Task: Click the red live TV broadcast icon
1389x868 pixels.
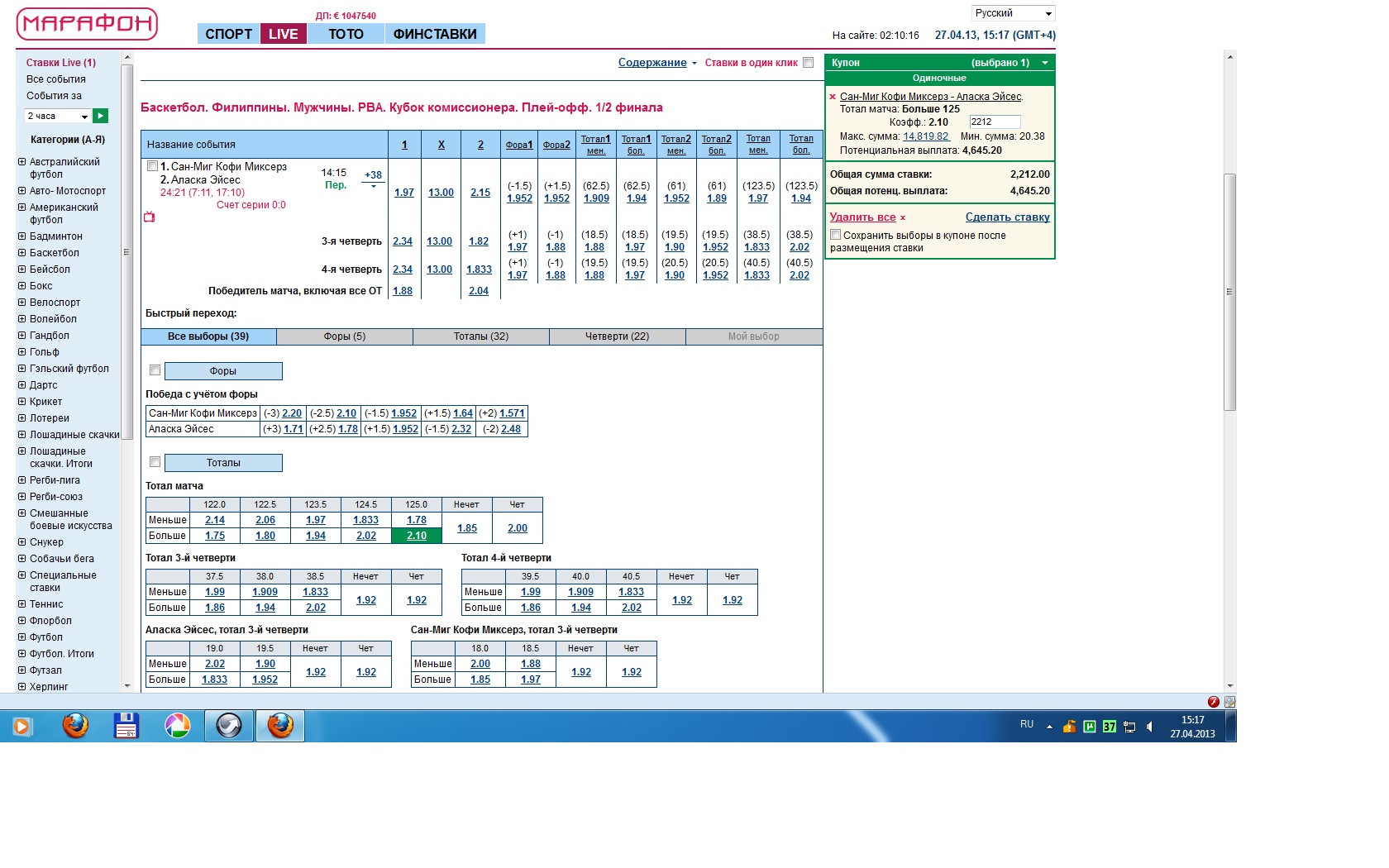Action: pyautogui.click(x=150, y=217)
